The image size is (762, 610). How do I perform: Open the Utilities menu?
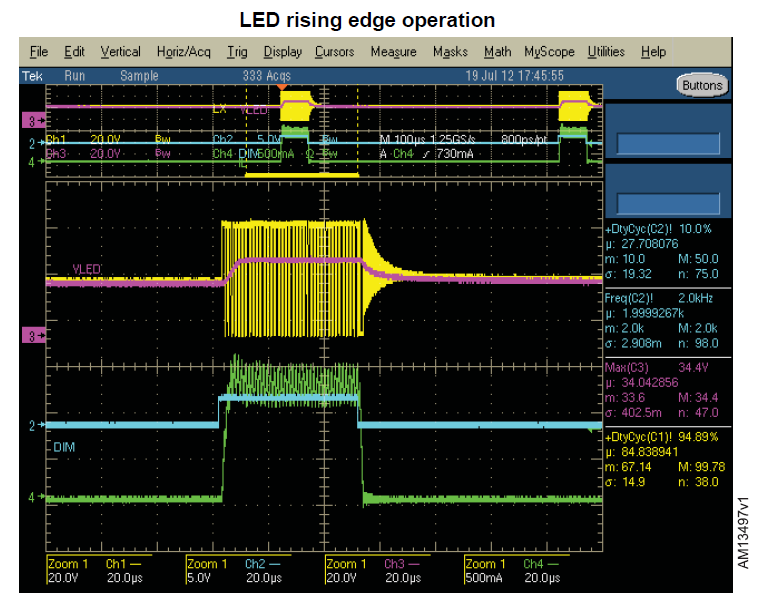[606, 52]
